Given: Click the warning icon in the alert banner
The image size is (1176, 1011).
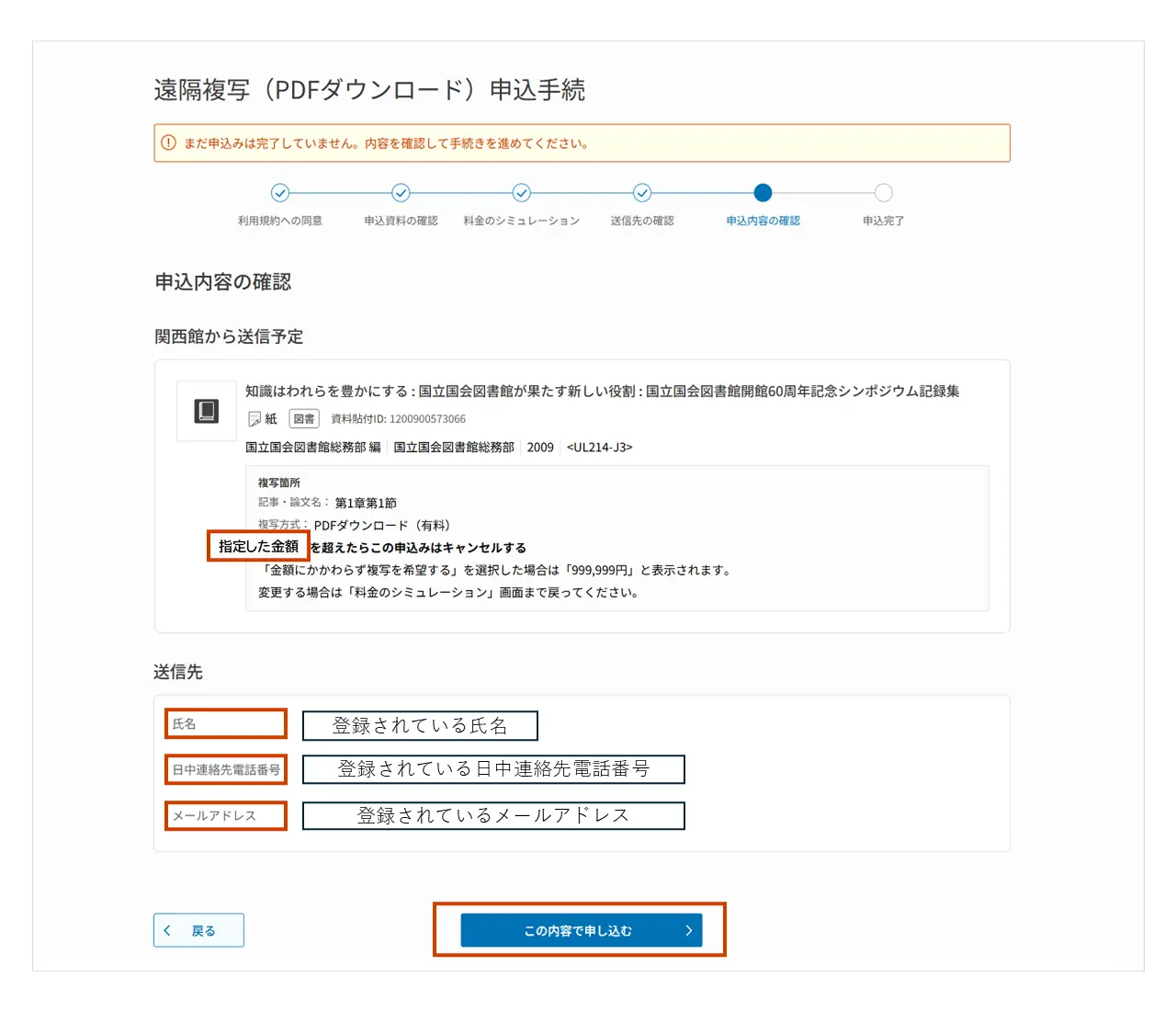Looking at the screenshot, I should click(168, 142).
